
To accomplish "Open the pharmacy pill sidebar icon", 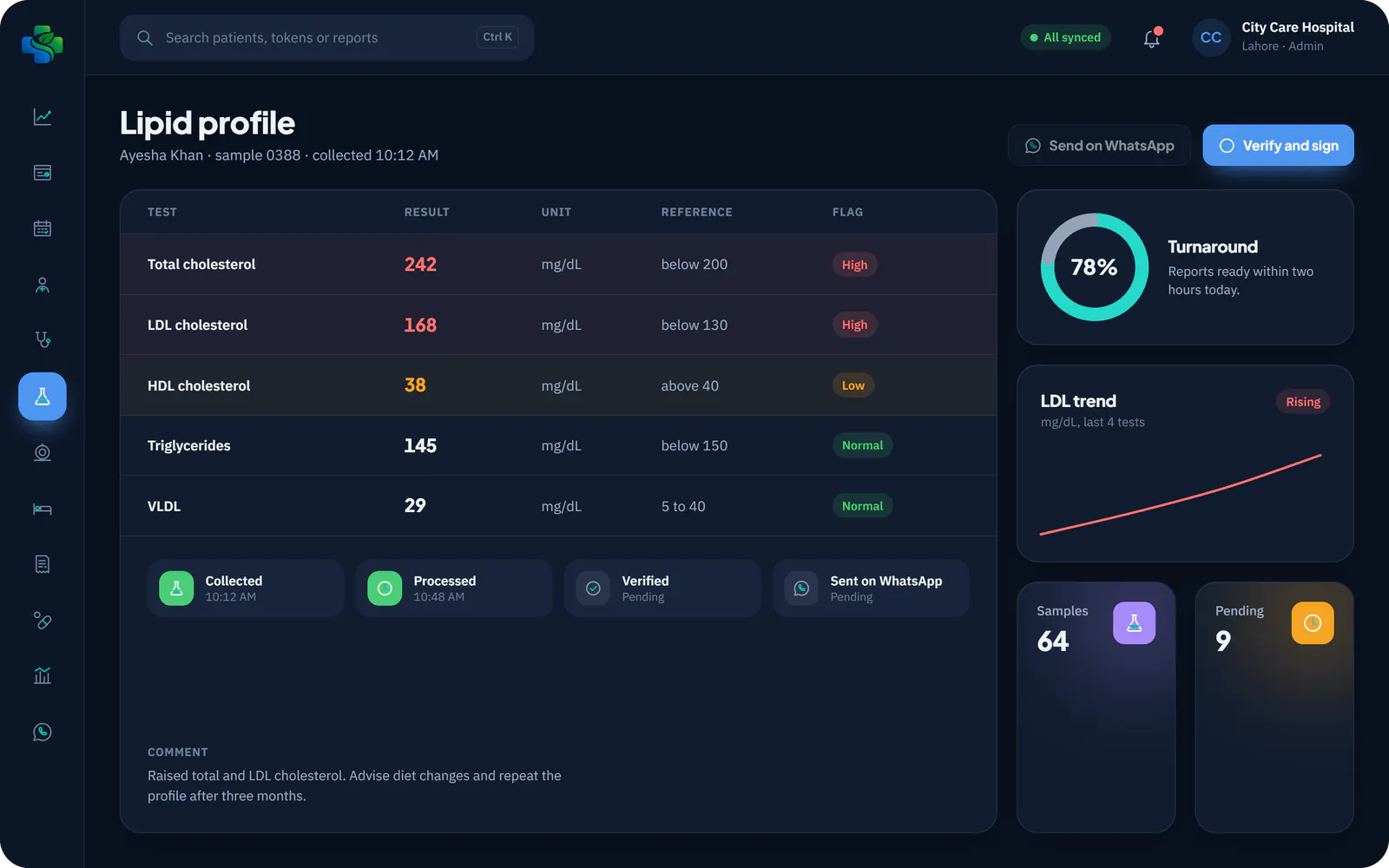I will click(43, 620).
